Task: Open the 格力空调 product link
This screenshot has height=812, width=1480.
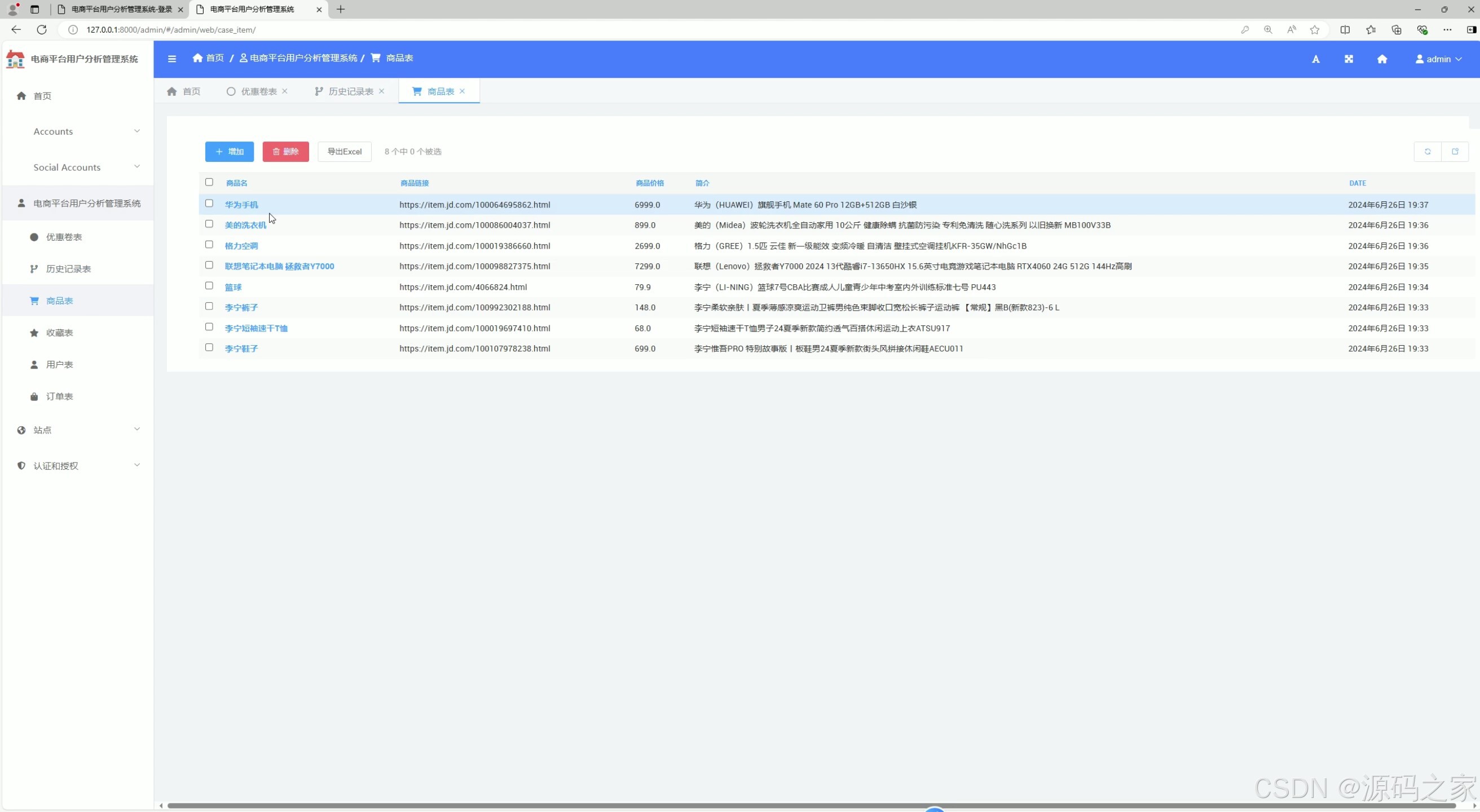Action: [x=241, y=246]
